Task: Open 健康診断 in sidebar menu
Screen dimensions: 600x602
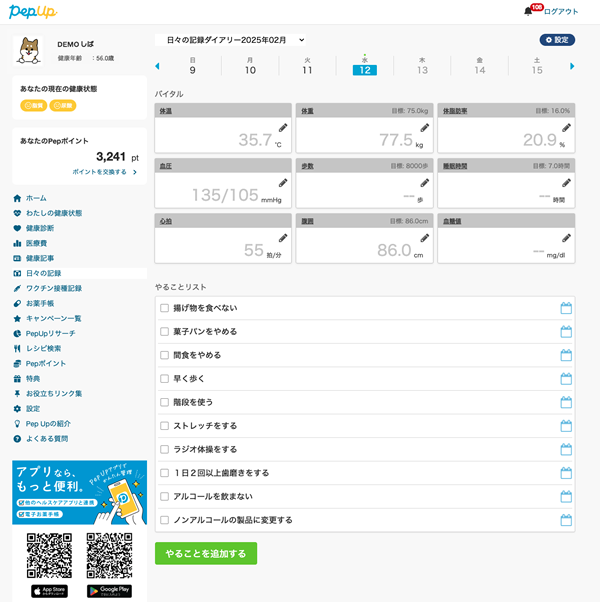Action: click(x=40, y=228)
